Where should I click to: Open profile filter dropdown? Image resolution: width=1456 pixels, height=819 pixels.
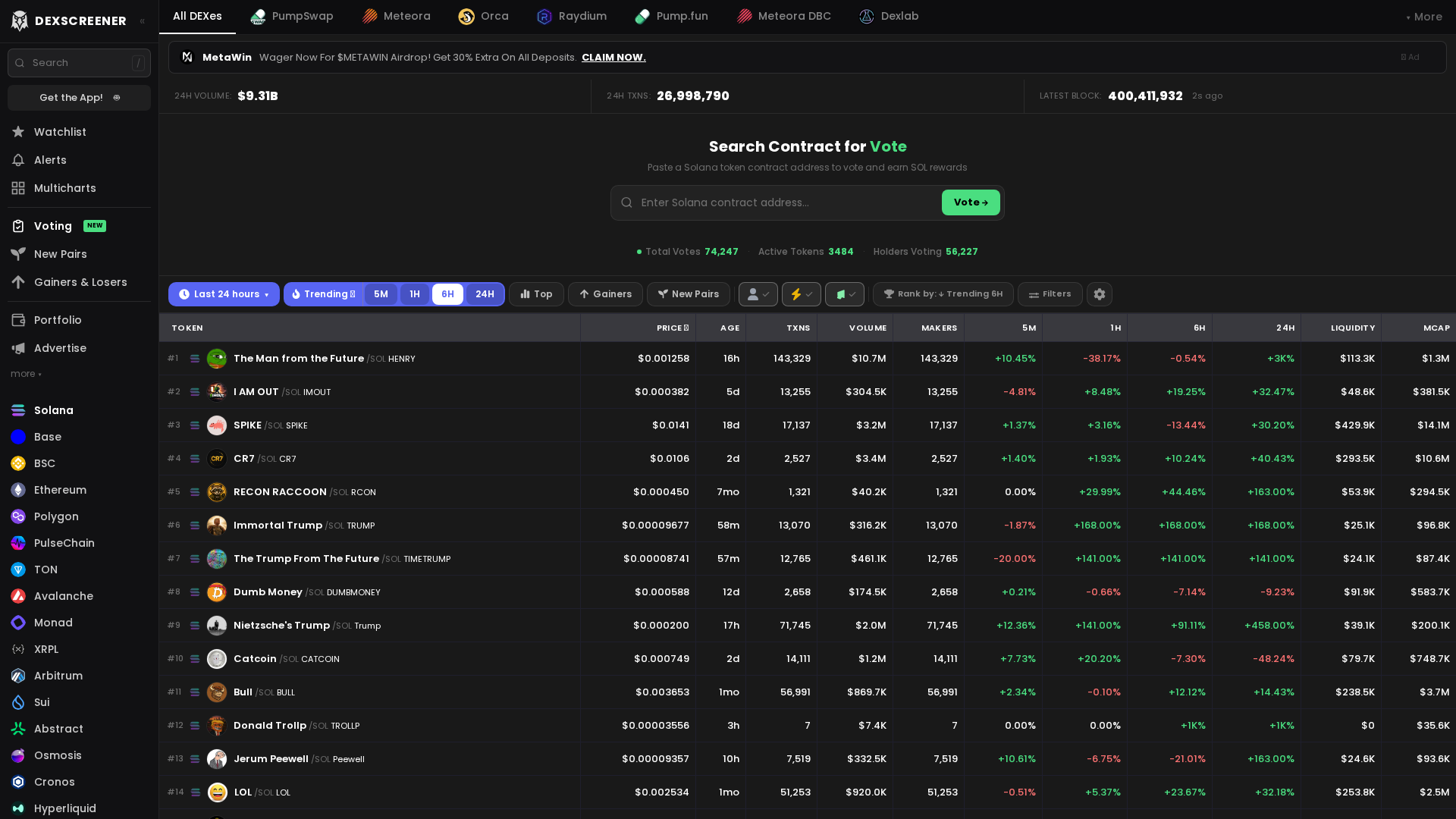[x=758, y=294]
